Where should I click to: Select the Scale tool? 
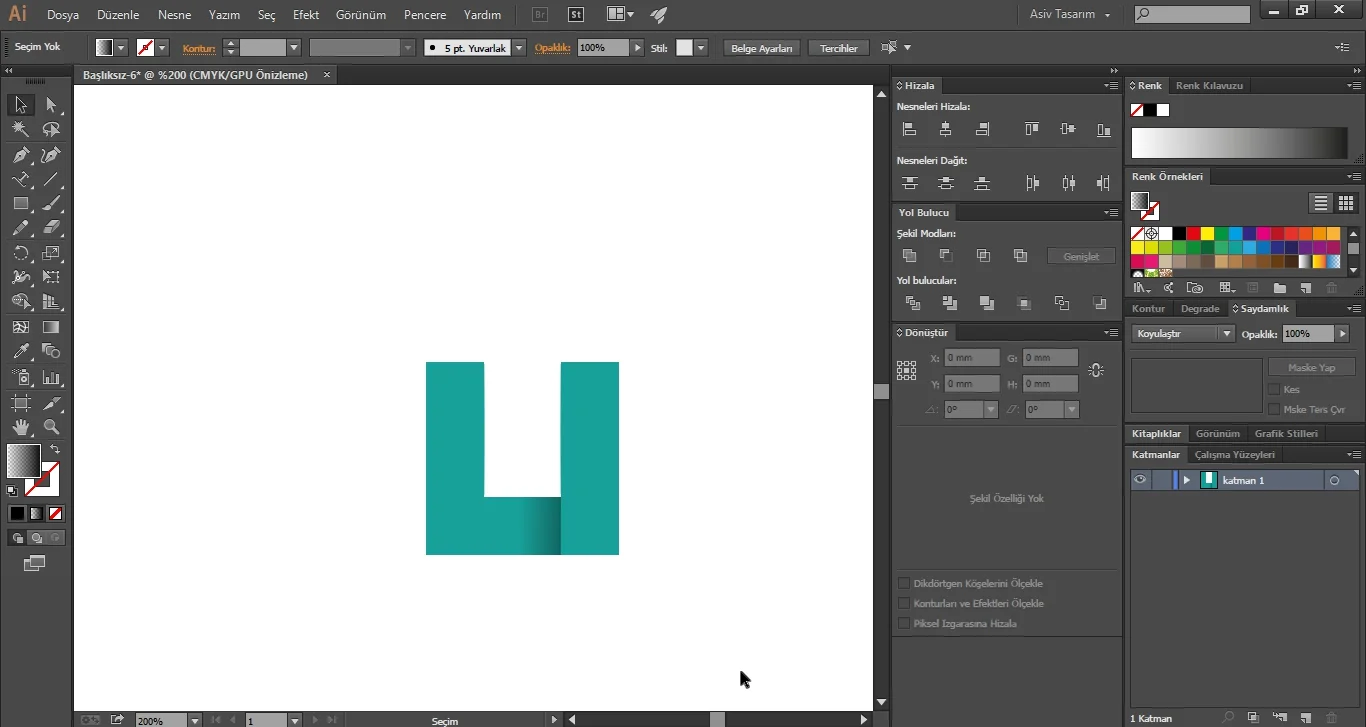pyautogui.click(x=51, y=253)
